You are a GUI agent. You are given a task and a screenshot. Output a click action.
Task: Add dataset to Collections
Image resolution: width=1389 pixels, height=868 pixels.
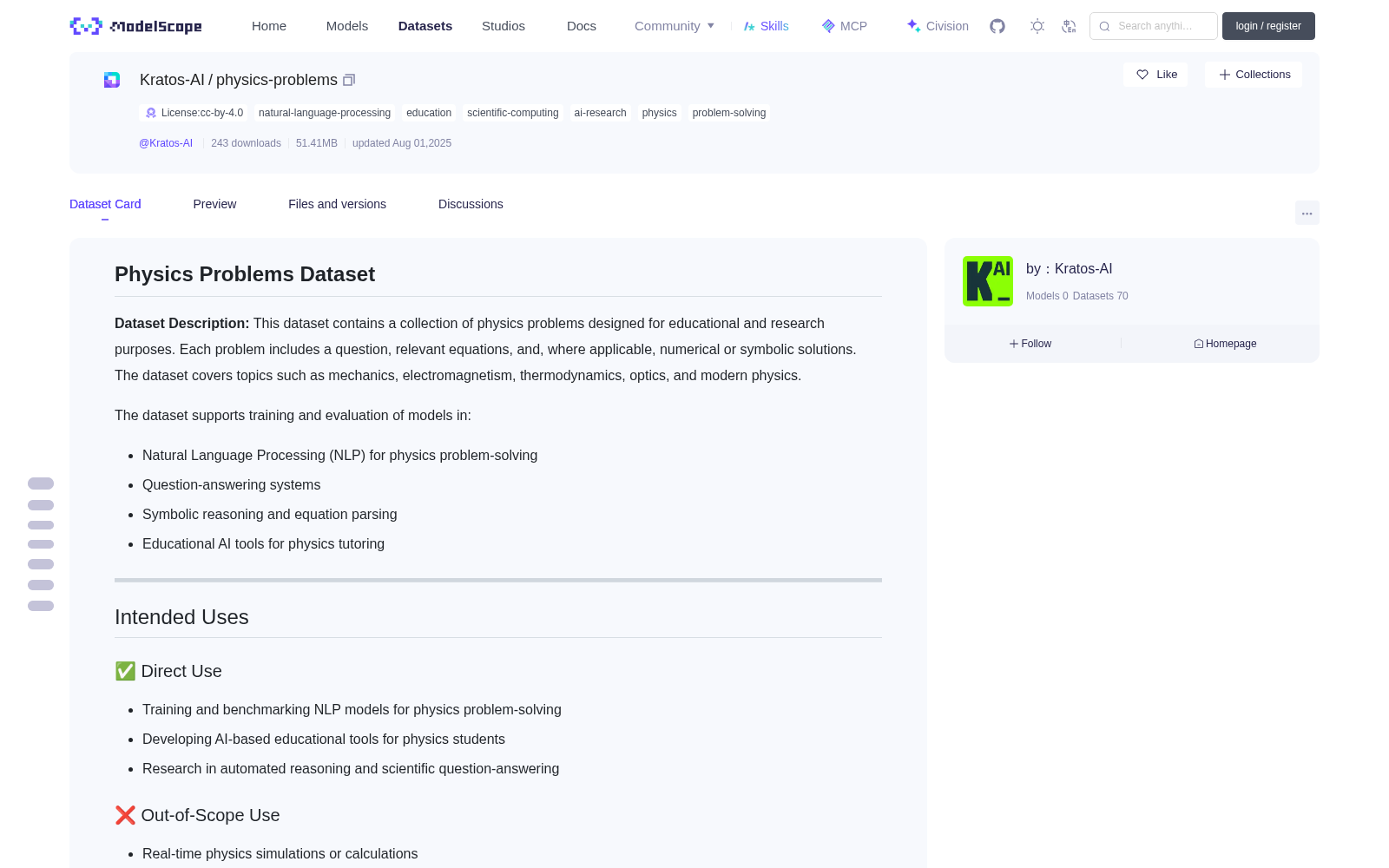1254,75
